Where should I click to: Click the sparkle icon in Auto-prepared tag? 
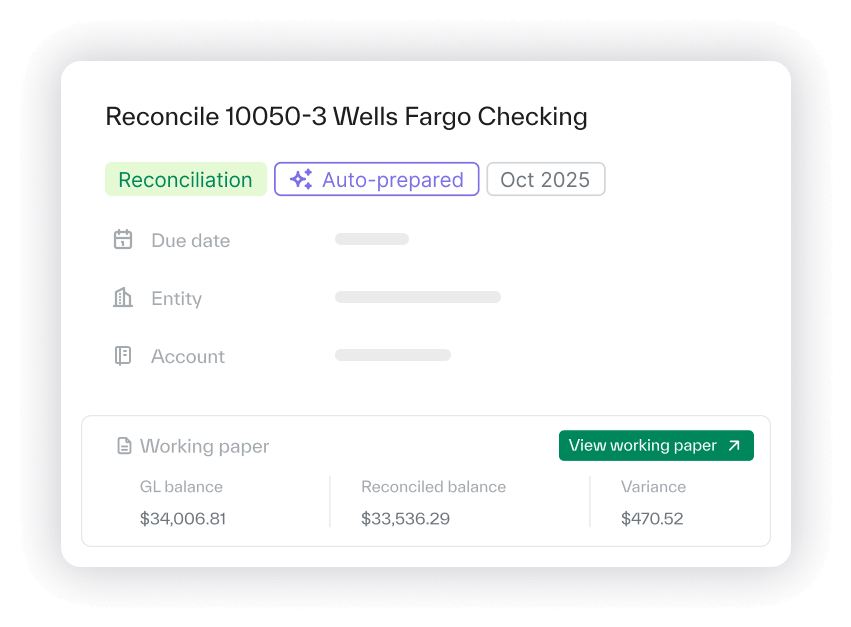click(301, 180)
